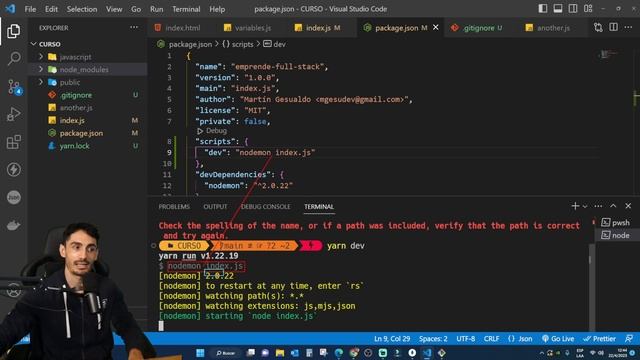Open the Windows Start button
The width and height of the screenshot is (640, 360).
[x=200, y=353]
